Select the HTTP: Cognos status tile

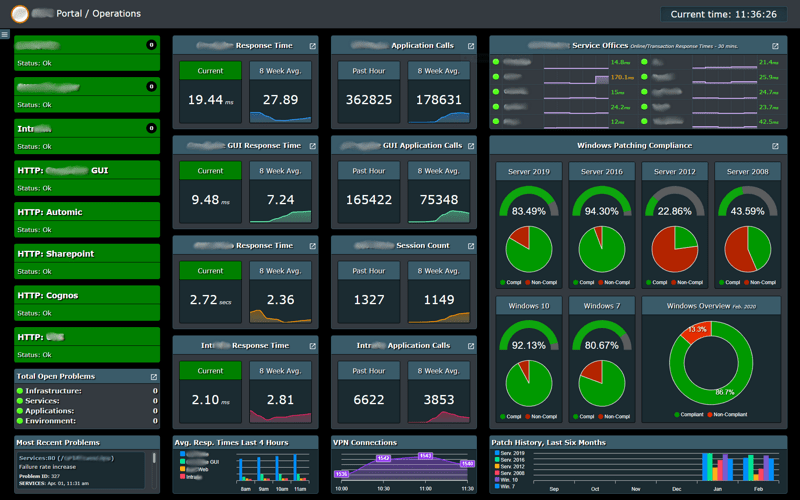86,303
